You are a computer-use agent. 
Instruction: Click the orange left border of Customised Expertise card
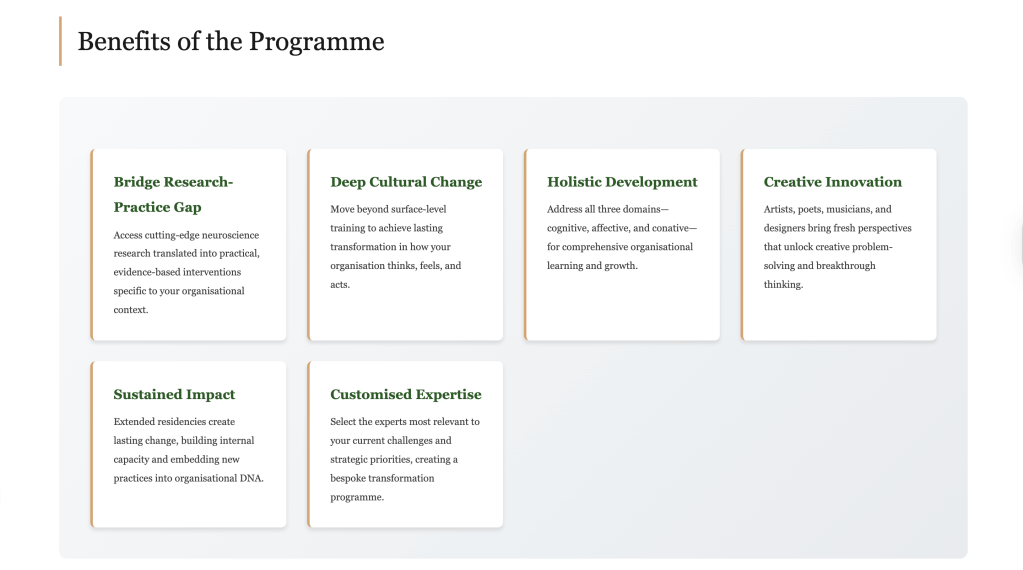pos(309,444)
